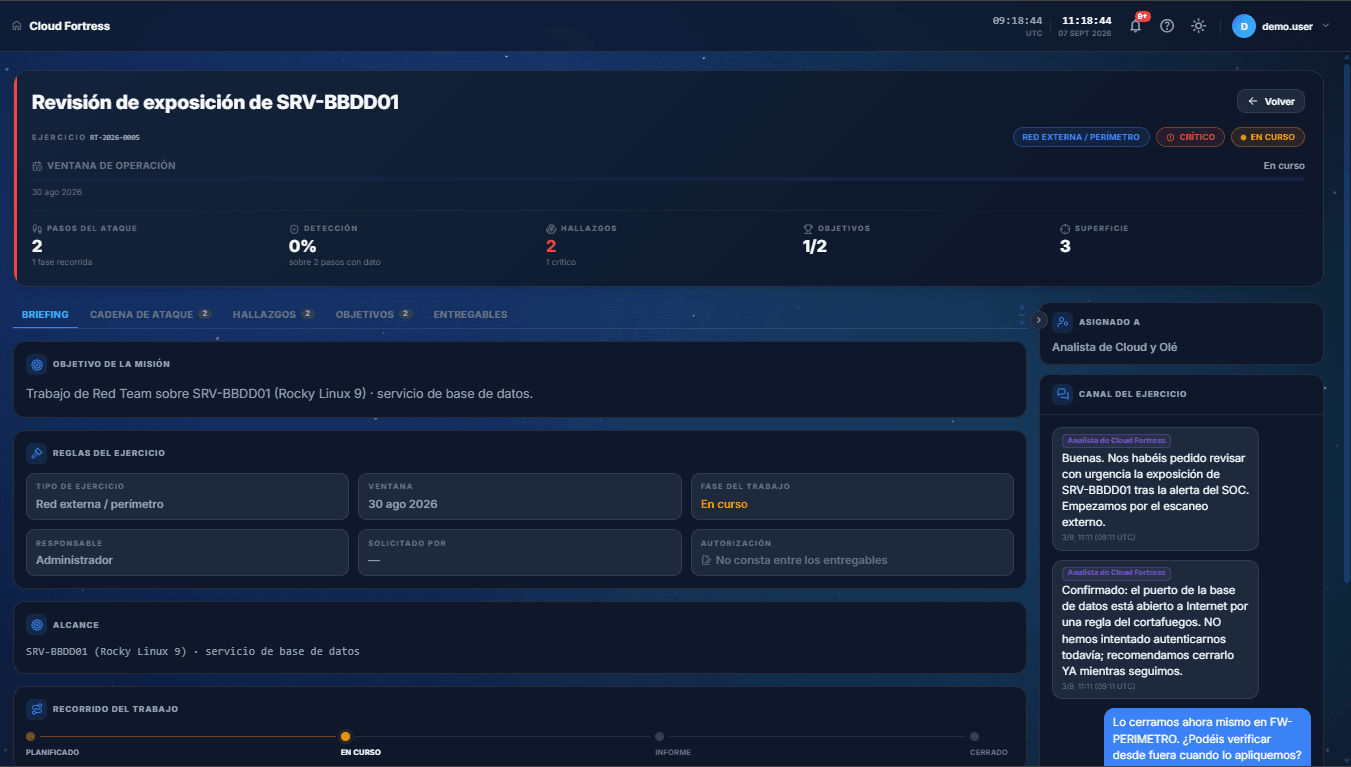Viewport: 1351px width, 767px height.
Task: Expand the demo.user account menu chevron
Action: [1326, 26]
